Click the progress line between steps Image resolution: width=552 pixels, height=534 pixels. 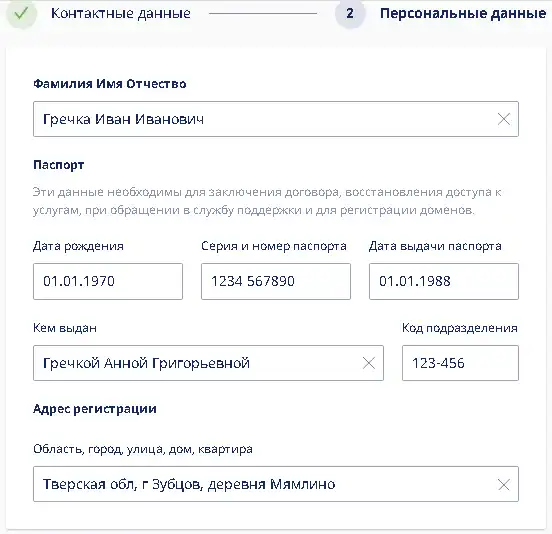point(263,14)
